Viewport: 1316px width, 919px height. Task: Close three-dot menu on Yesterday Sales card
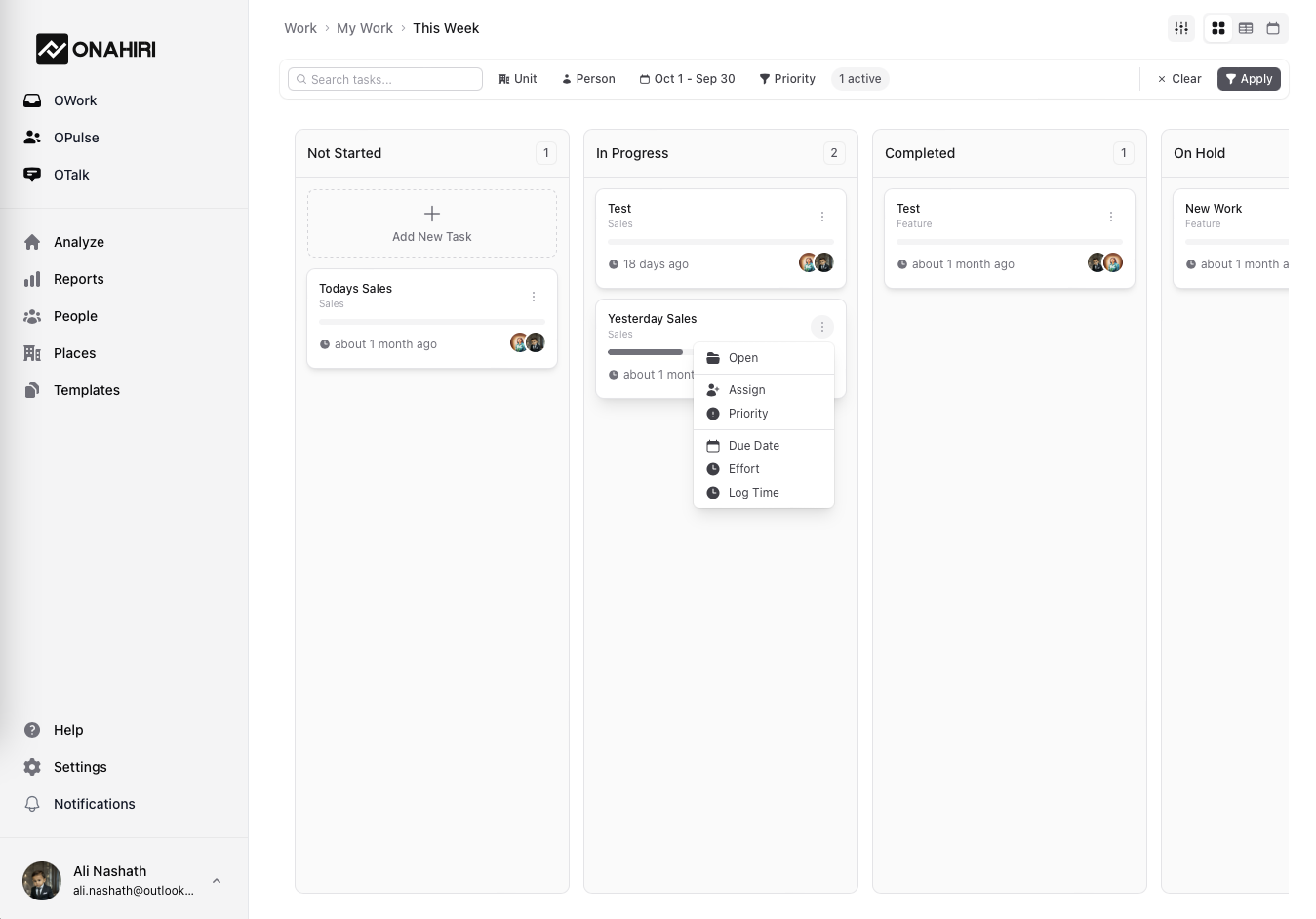822,327
